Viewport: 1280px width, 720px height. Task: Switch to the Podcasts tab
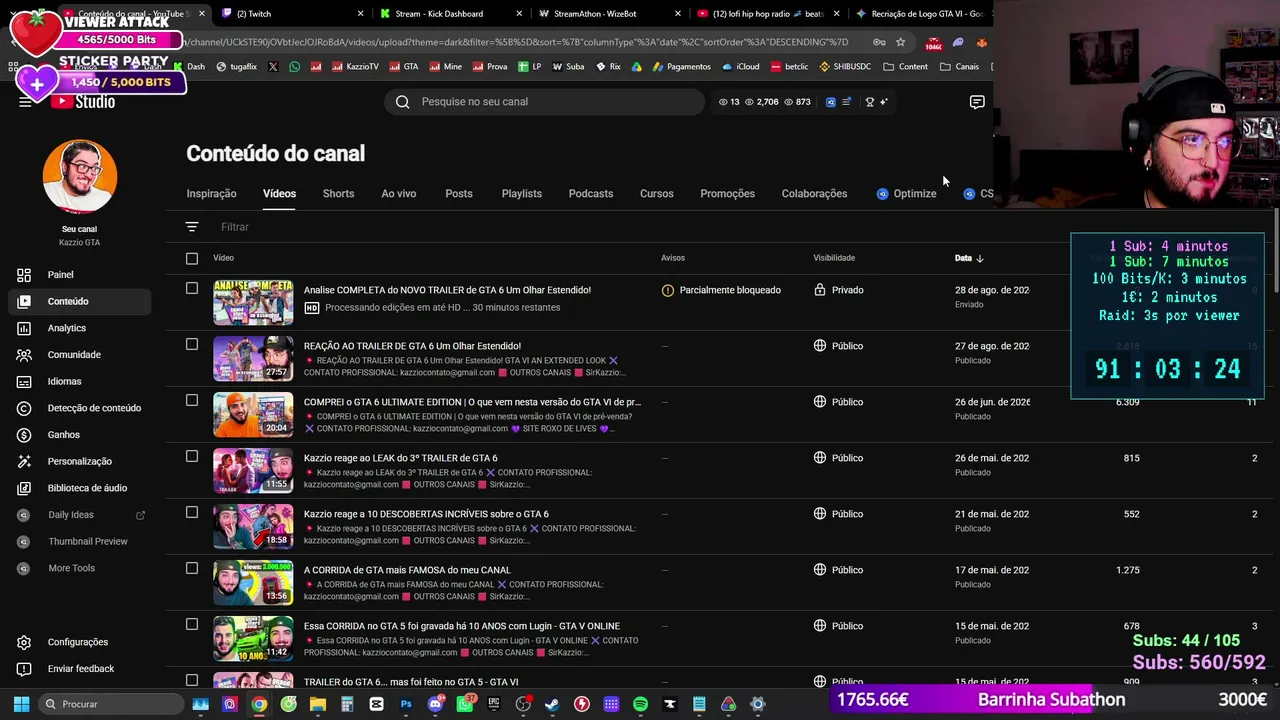[x=591, y=194]
